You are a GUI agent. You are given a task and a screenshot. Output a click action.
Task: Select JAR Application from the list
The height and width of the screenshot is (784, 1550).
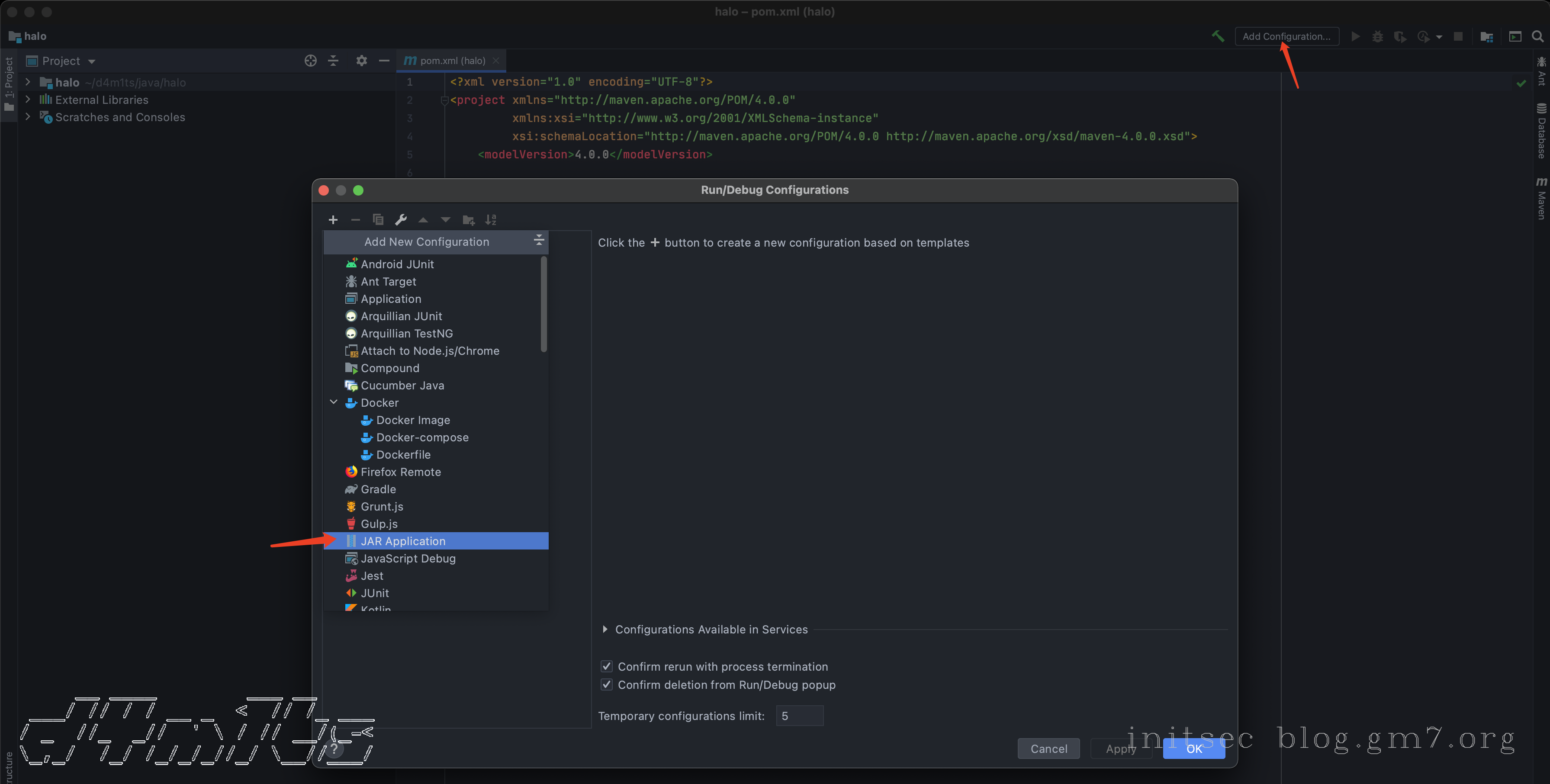coord(403,541)
